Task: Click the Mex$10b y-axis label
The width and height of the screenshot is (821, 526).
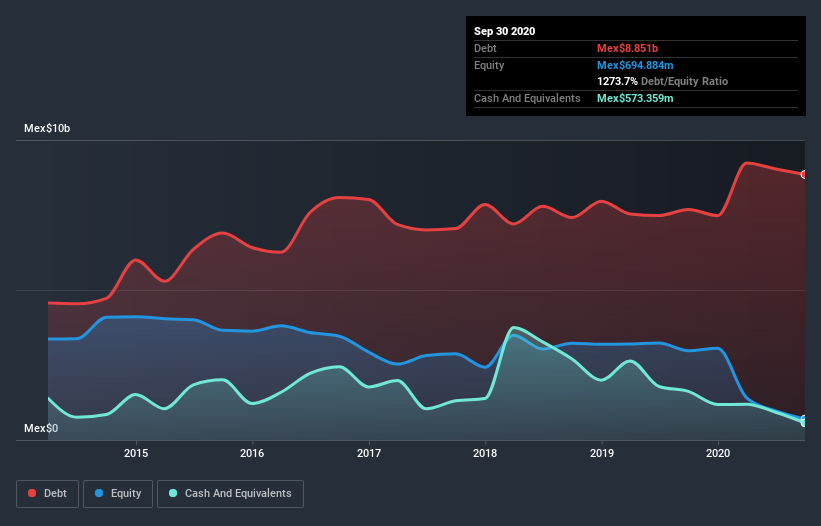Action: pyautogui.click(x=47, y=128)
